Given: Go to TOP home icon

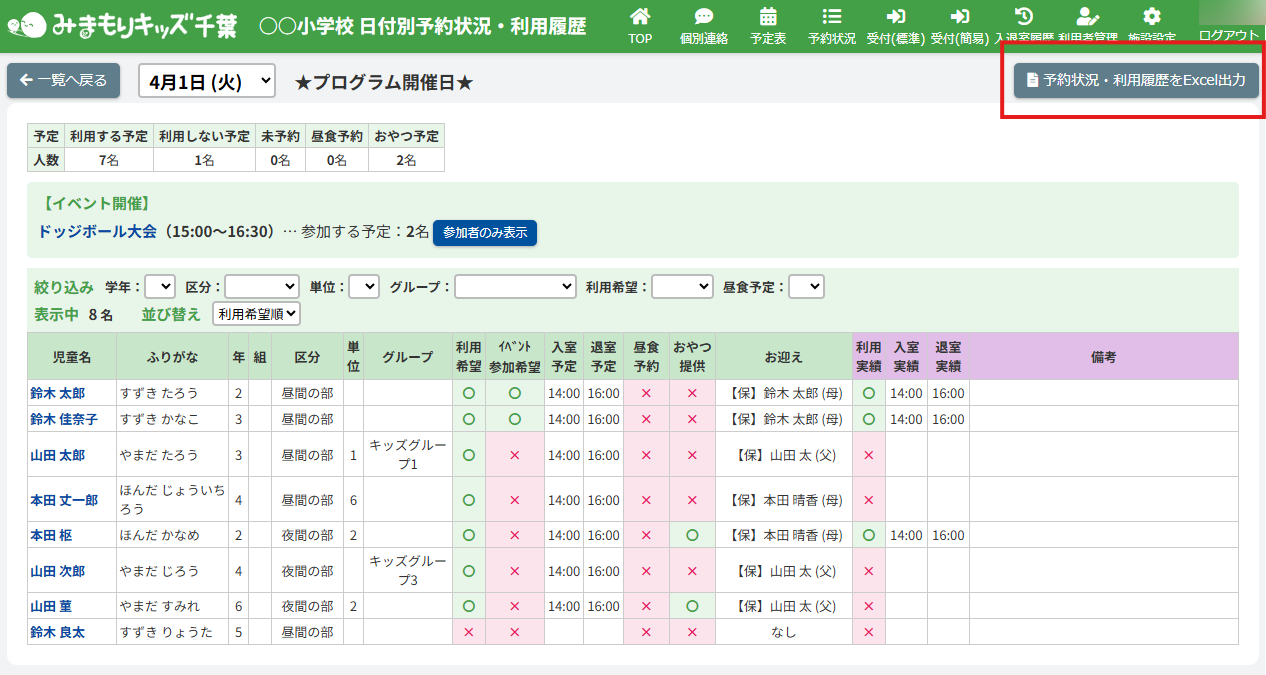Looking at the screenshot, I should 640,17.
